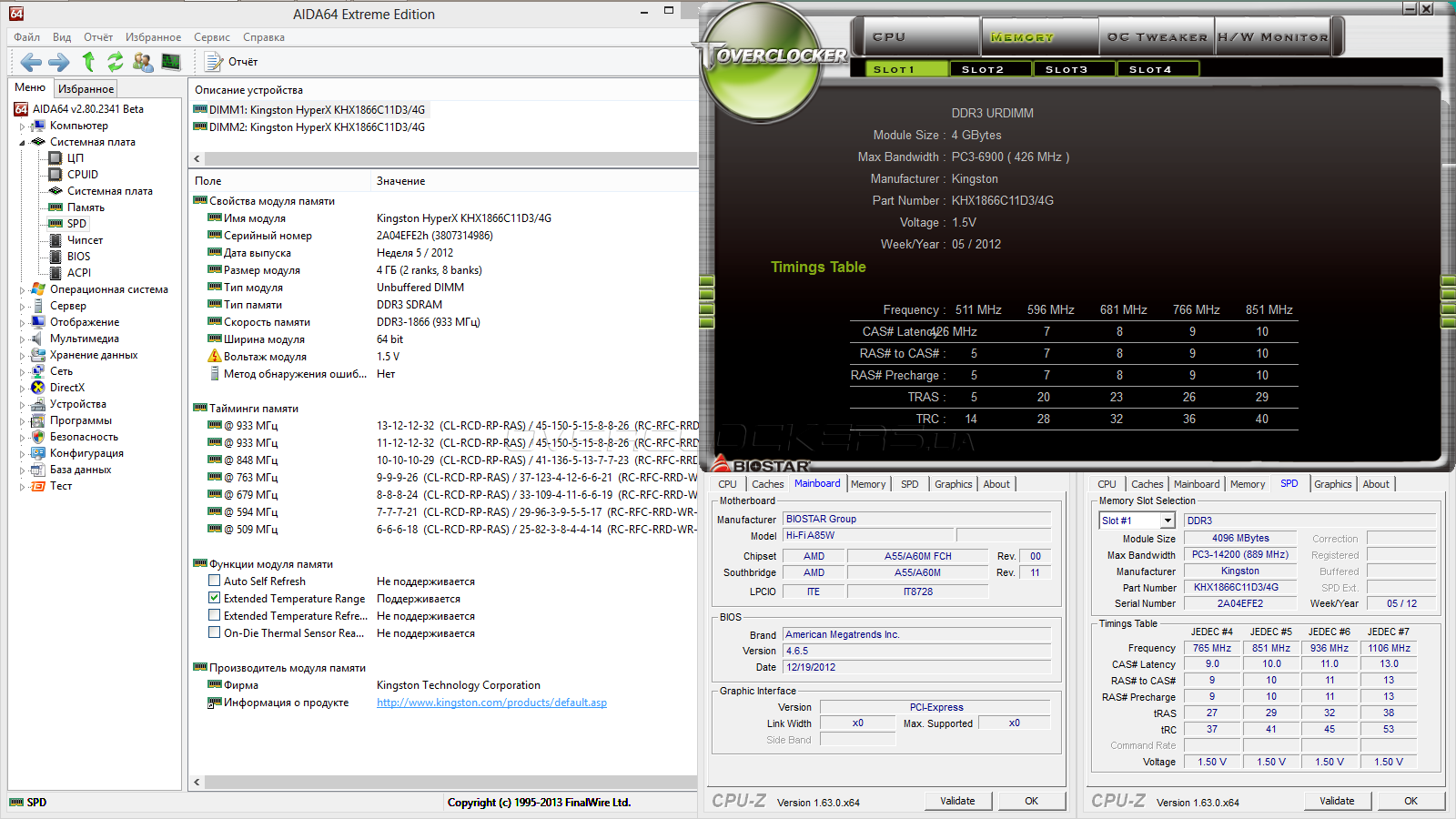Select Системная плата child item under motherboard
The image size is (1456, 819).
110,191
